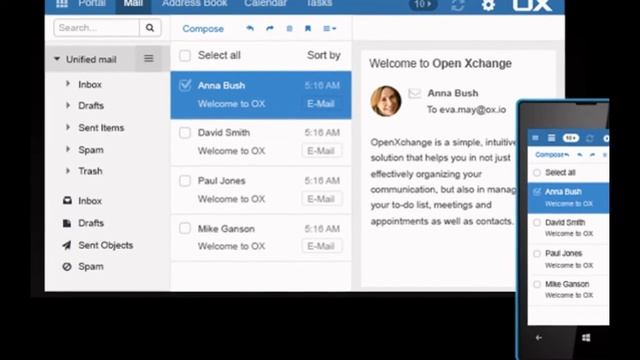Image resolution: width=640 pixels, height=360 pixels.
Task: Tap the phone's list view icon
Action: pyautogui.click(x=551, y=138)
